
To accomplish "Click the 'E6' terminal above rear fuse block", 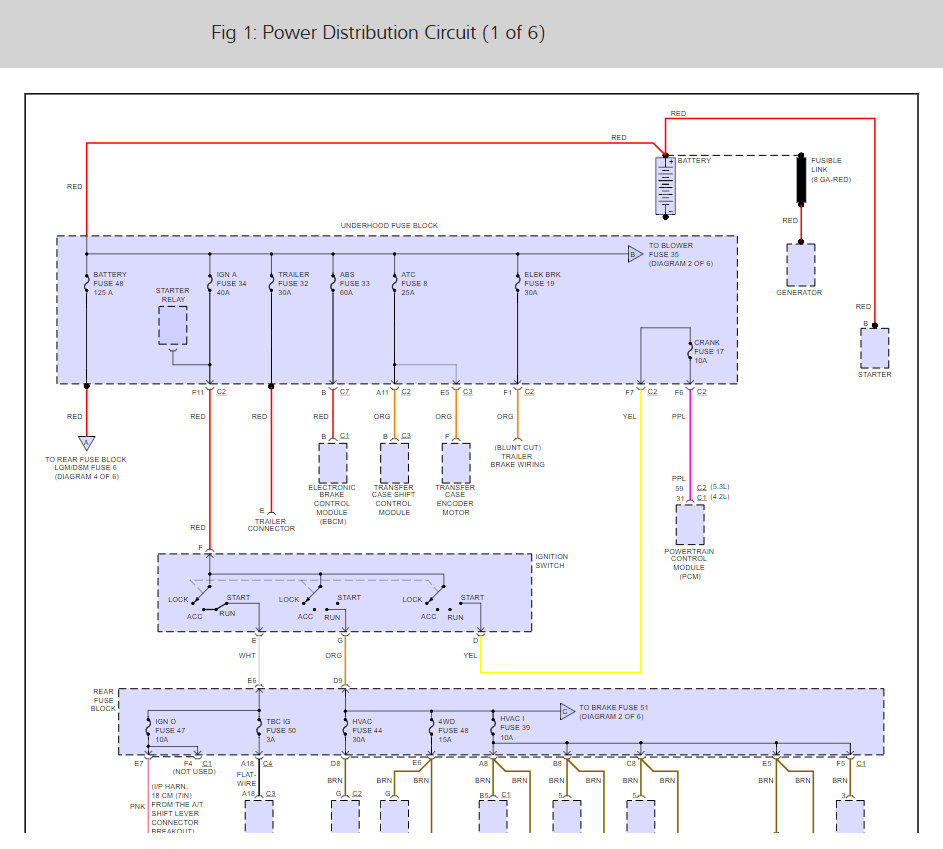I will (252, 681).
